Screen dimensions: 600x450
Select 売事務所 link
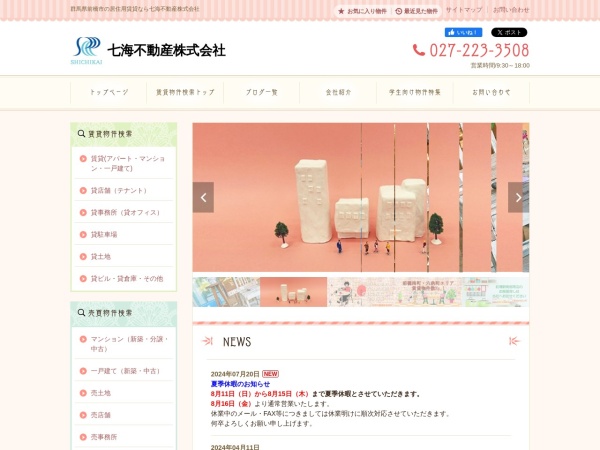point(124,437)
